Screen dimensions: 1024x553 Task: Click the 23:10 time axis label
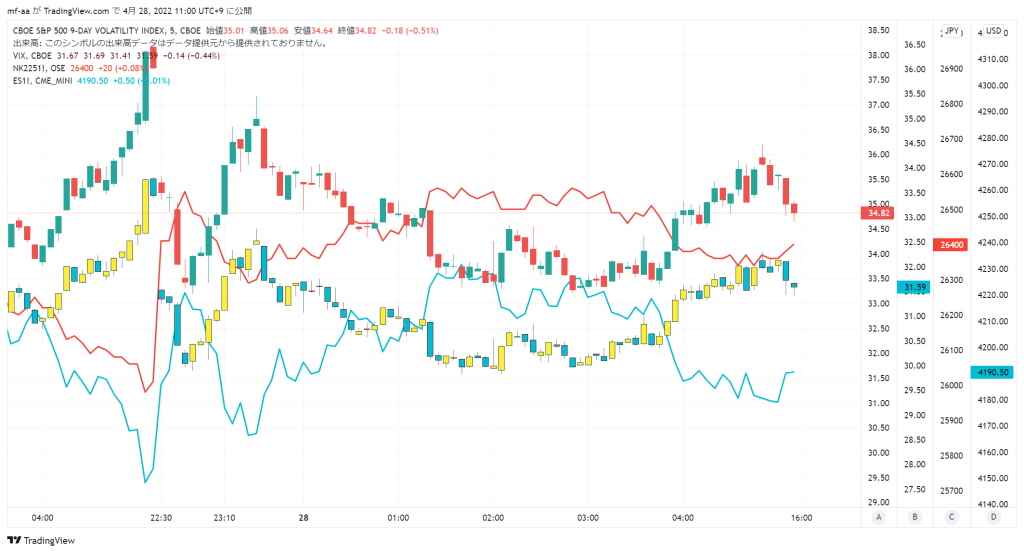[x=224, y=518]
